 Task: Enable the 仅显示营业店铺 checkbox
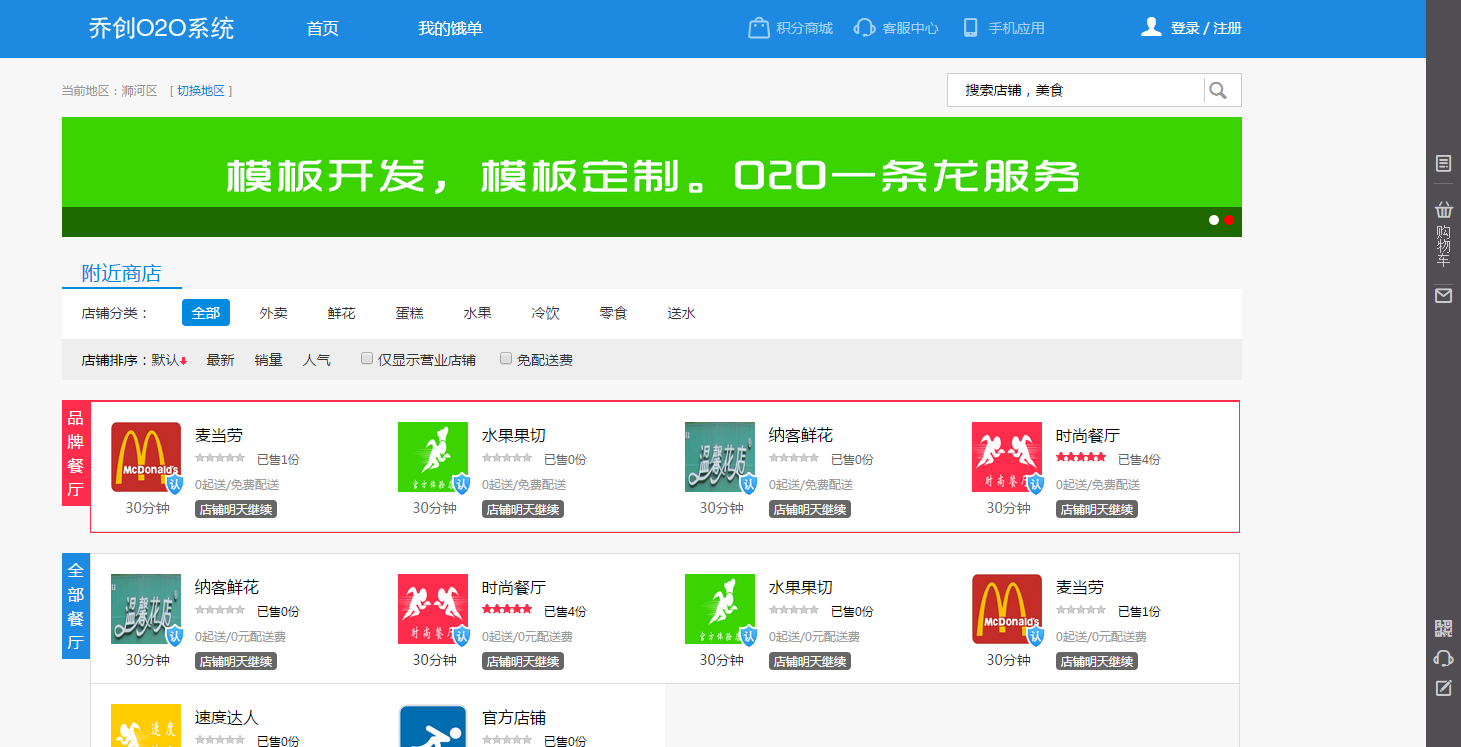pyautogui.click(x=367, y=358)
